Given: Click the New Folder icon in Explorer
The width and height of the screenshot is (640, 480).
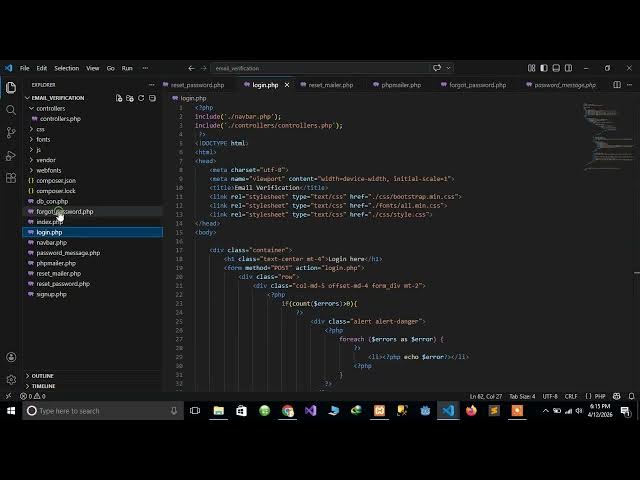Looking at the screenshot, I should (130, 98).
